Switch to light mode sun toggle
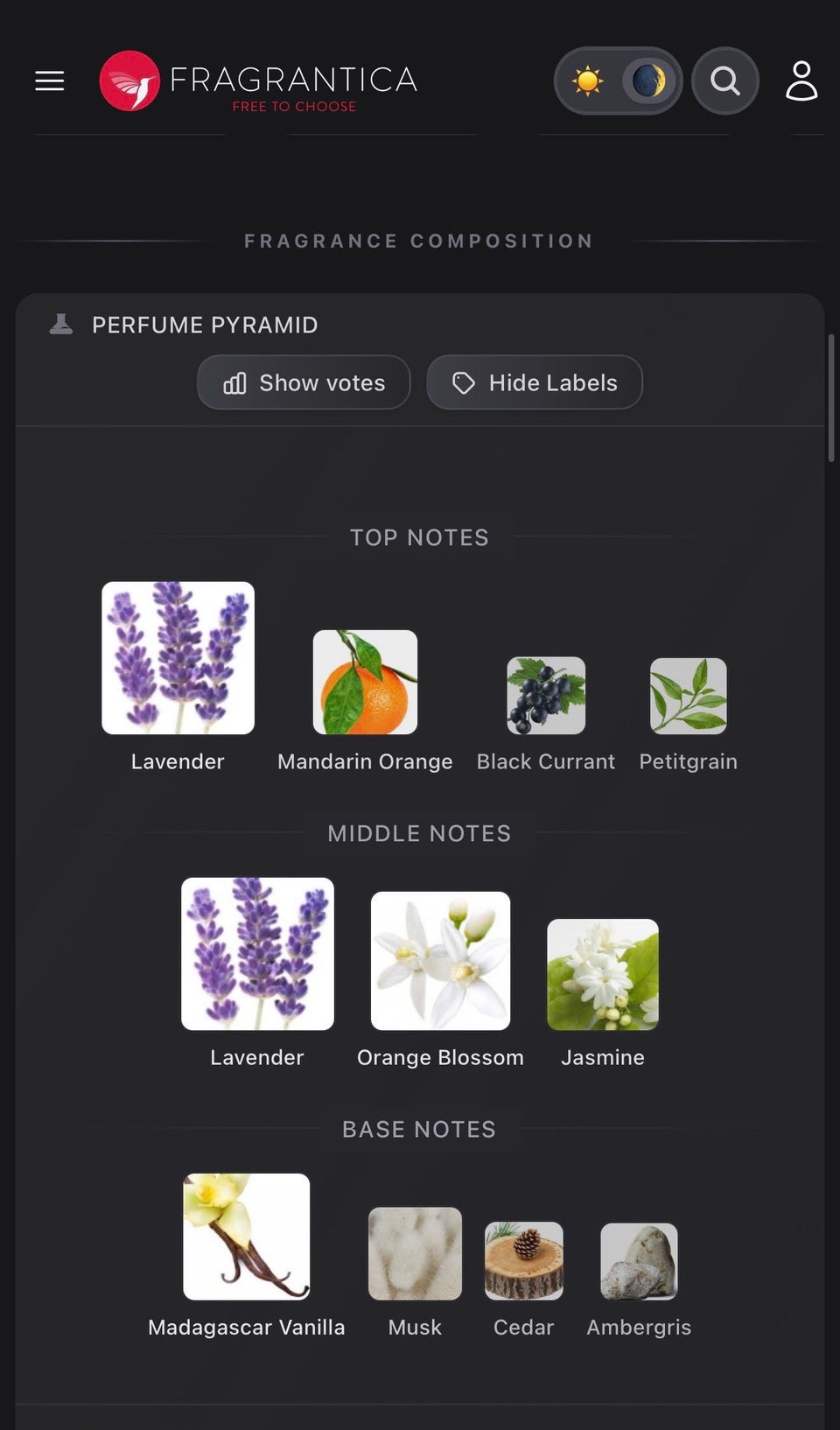Image resolution: width=840 pixels, height=1430 pixels. (588, 81)
